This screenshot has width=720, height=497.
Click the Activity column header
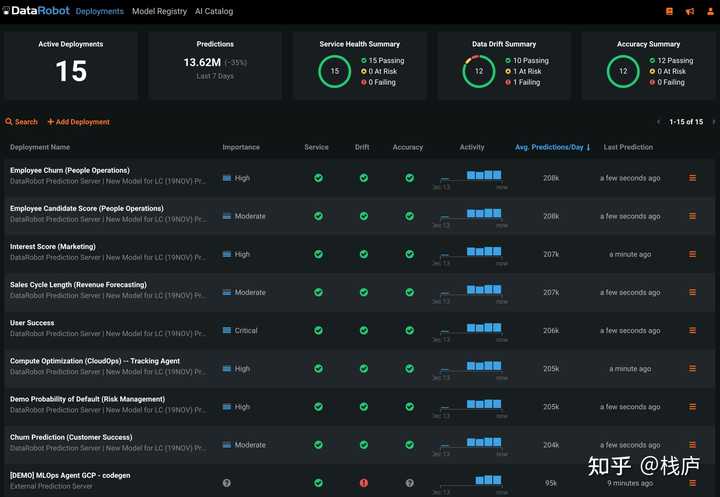[472, 147]
